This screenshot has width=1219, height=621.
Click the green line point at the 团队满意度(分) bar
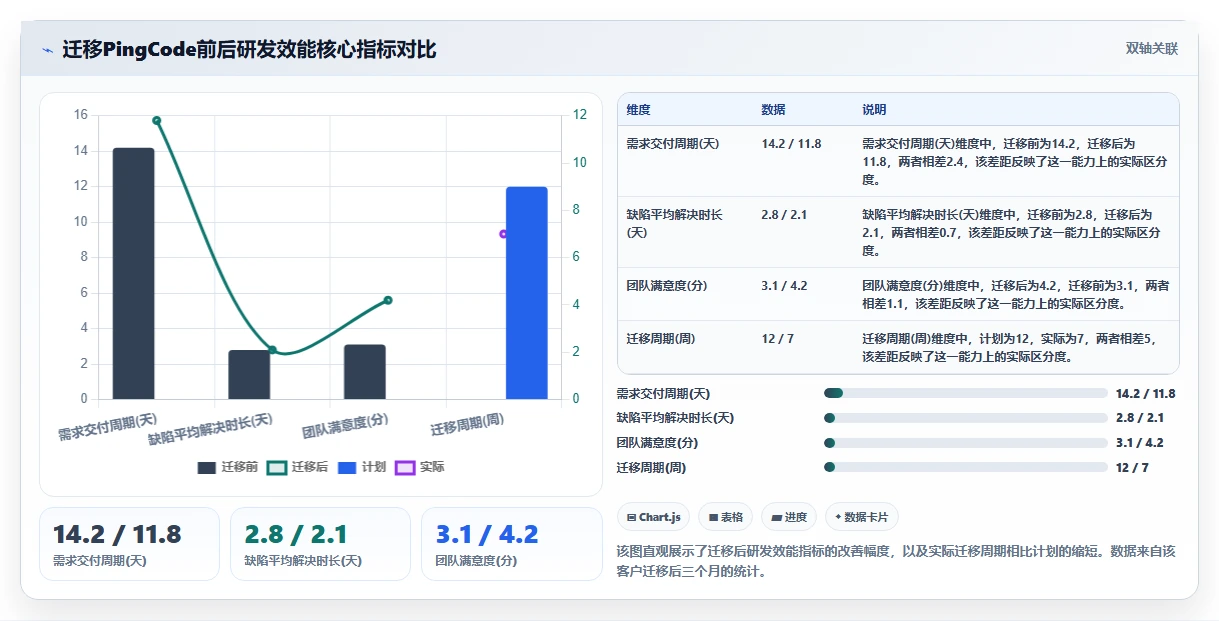point(388,300)
